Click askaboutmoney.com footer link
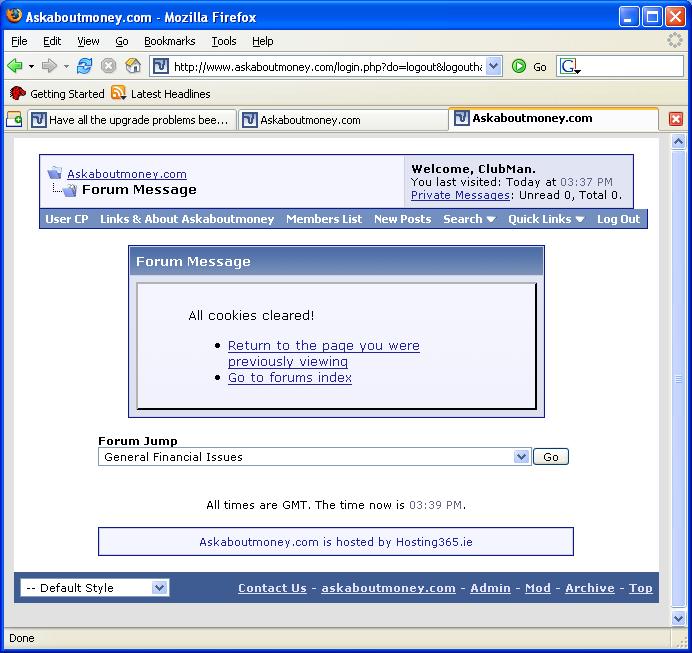Screen dimensions: 692x653 [388, 588]
